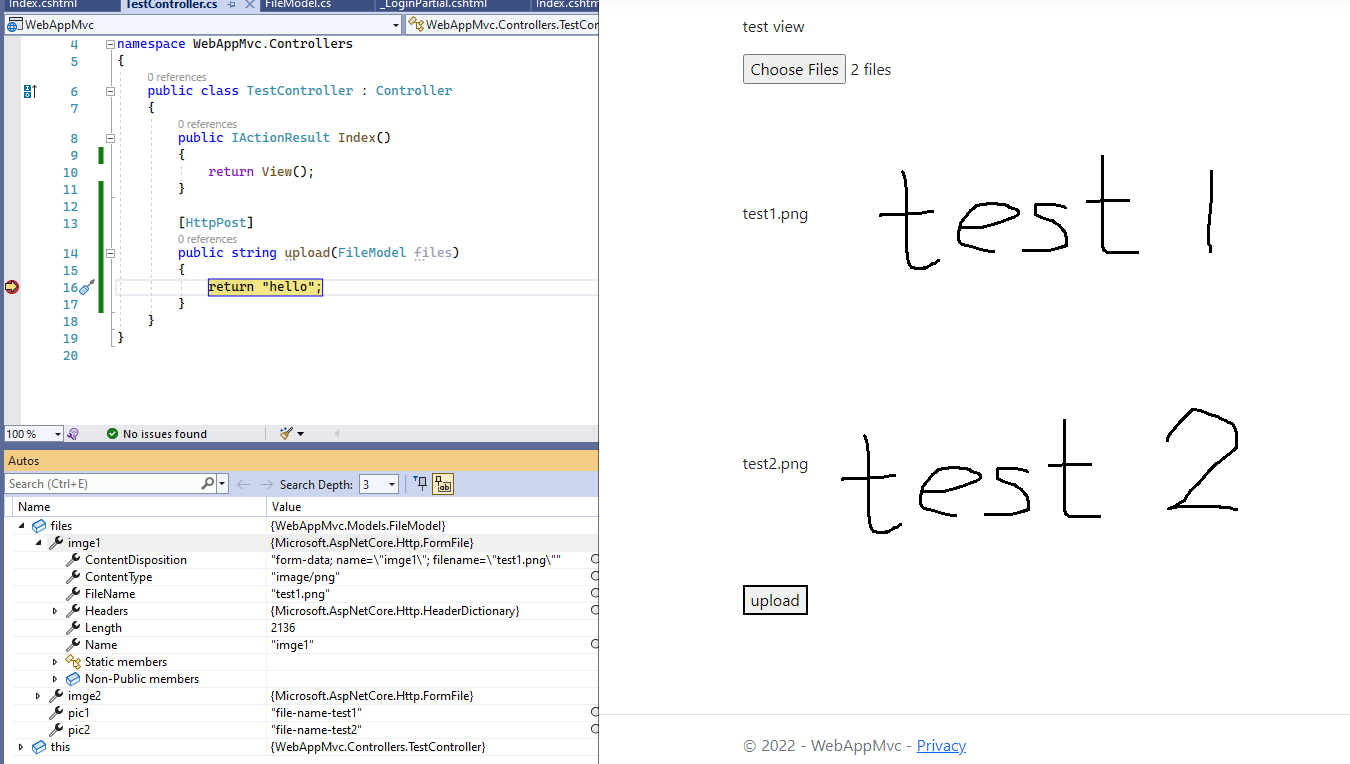
Task: Open the zoom level 100 % dropdown
Action: pos(57,434)
